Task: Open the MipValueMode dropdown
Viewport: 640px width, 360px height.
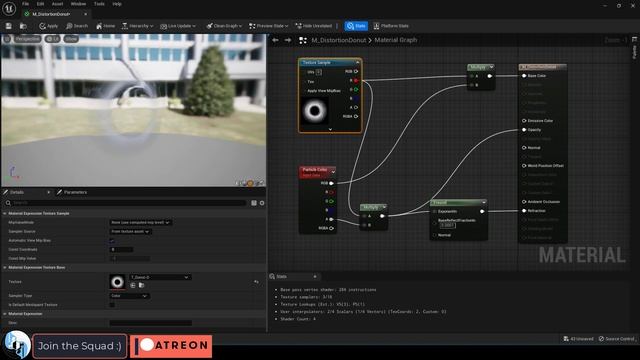Action: pyautogui.click(x=140, y=222)
